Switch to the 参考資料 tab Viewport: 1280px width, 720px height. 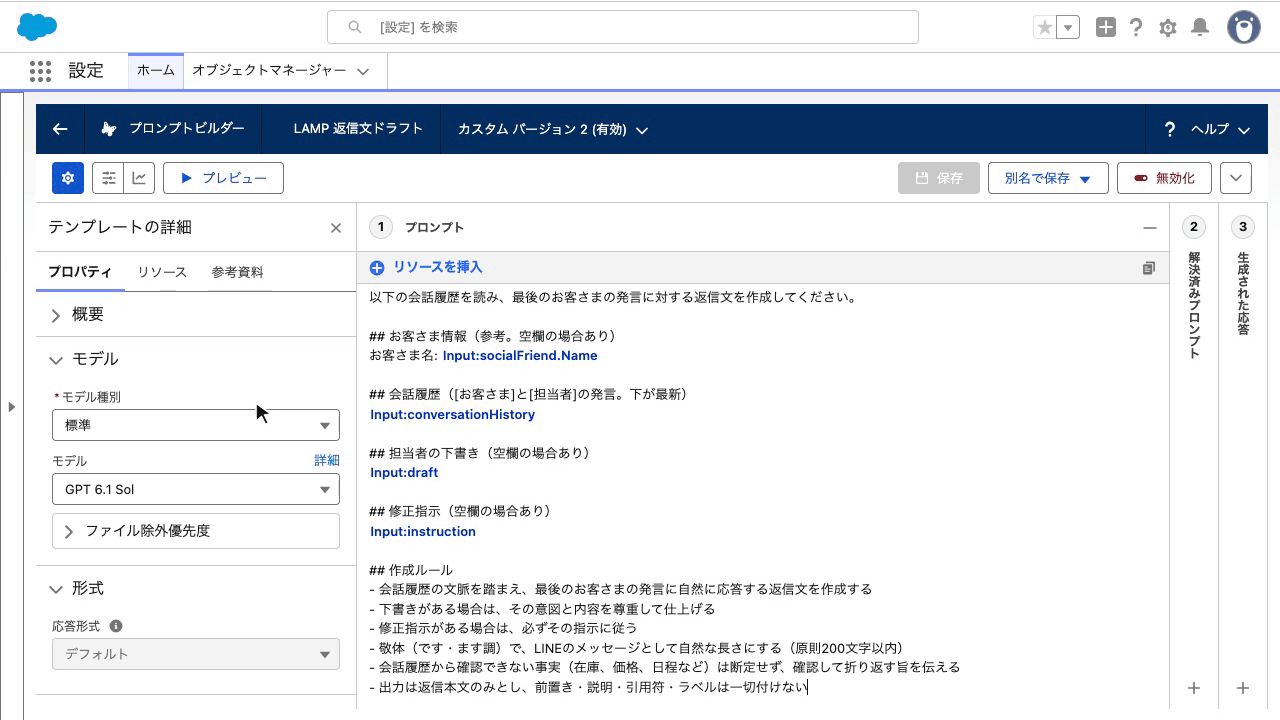[238, 272]
